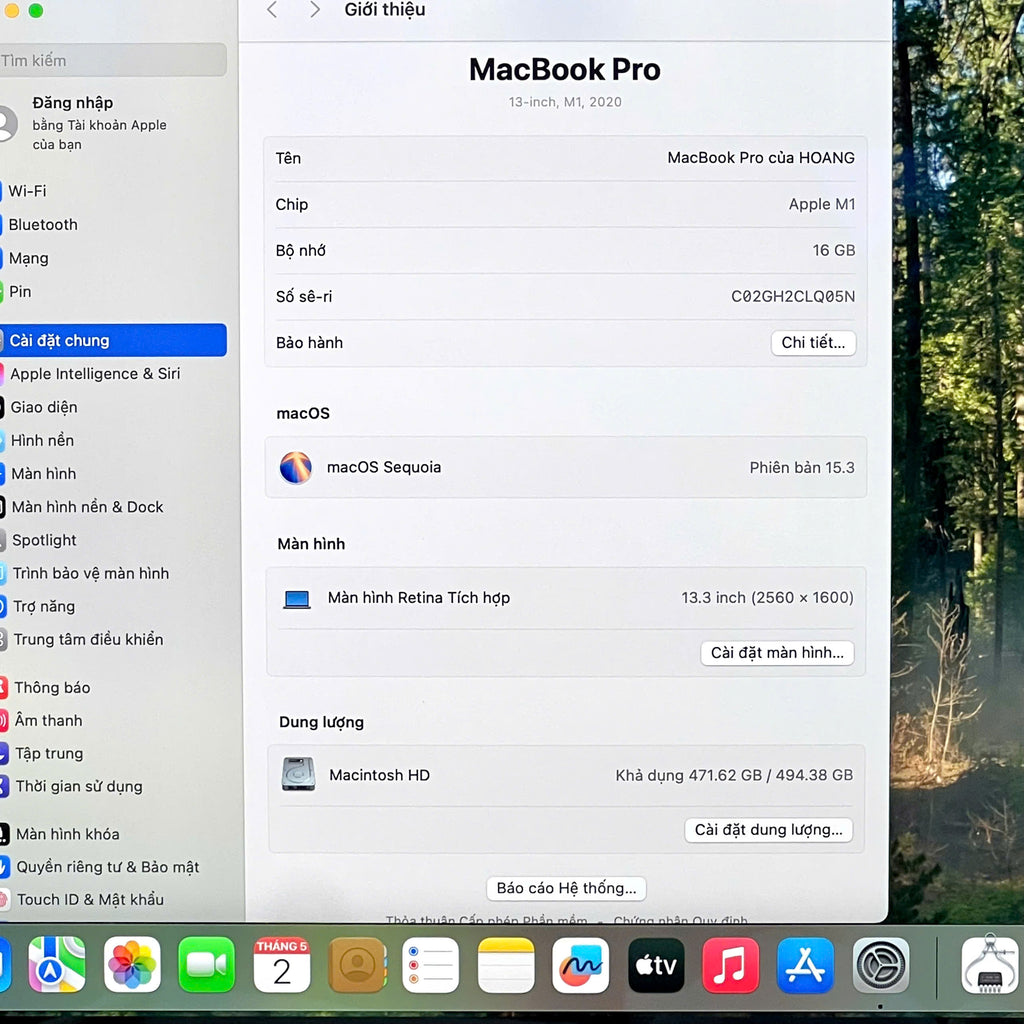The image size is (1024, 1024).
Task: Select Hình nền in sidebar
Action: point(112,440)
